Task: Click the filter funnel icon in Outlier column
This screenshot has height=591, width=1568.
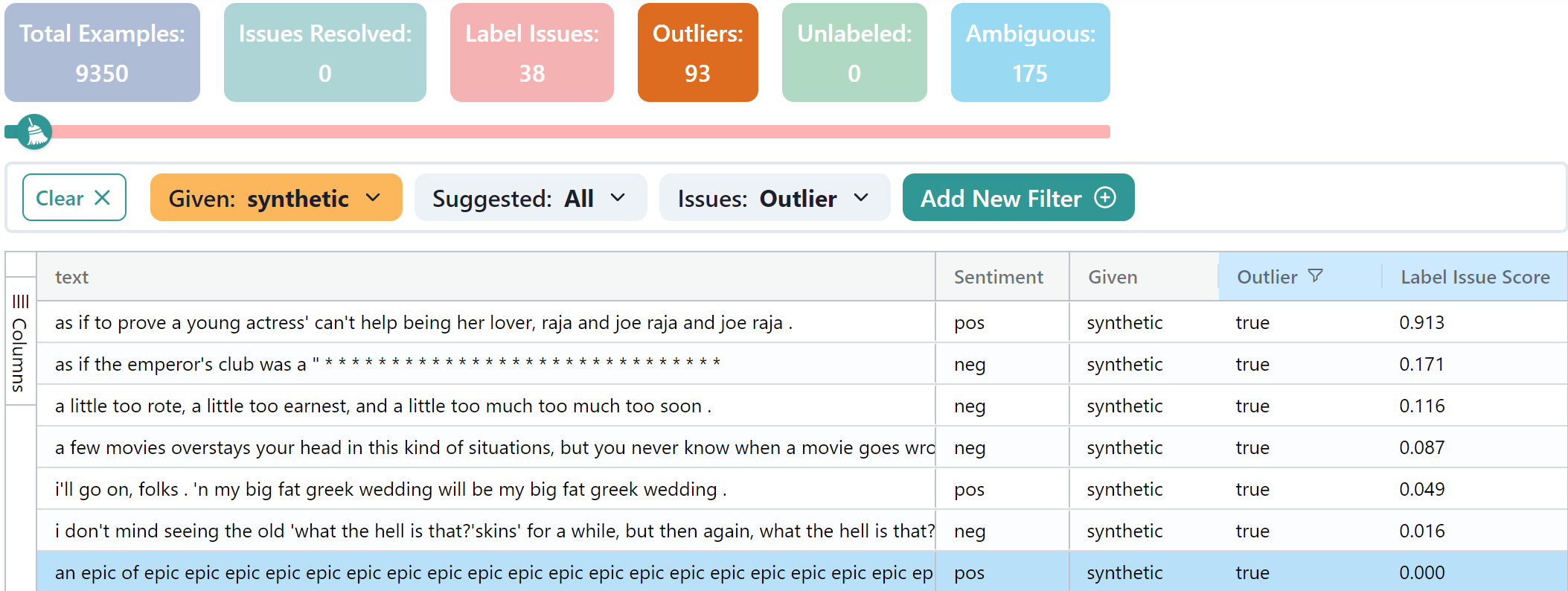Action: 1315,276
